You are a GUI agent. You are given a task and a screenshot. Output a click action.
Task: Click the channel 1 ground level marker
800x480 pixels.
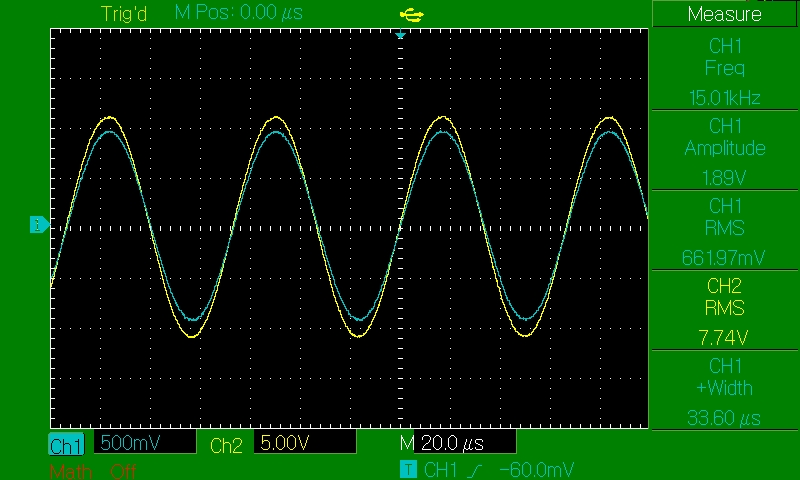coord(38,225)
